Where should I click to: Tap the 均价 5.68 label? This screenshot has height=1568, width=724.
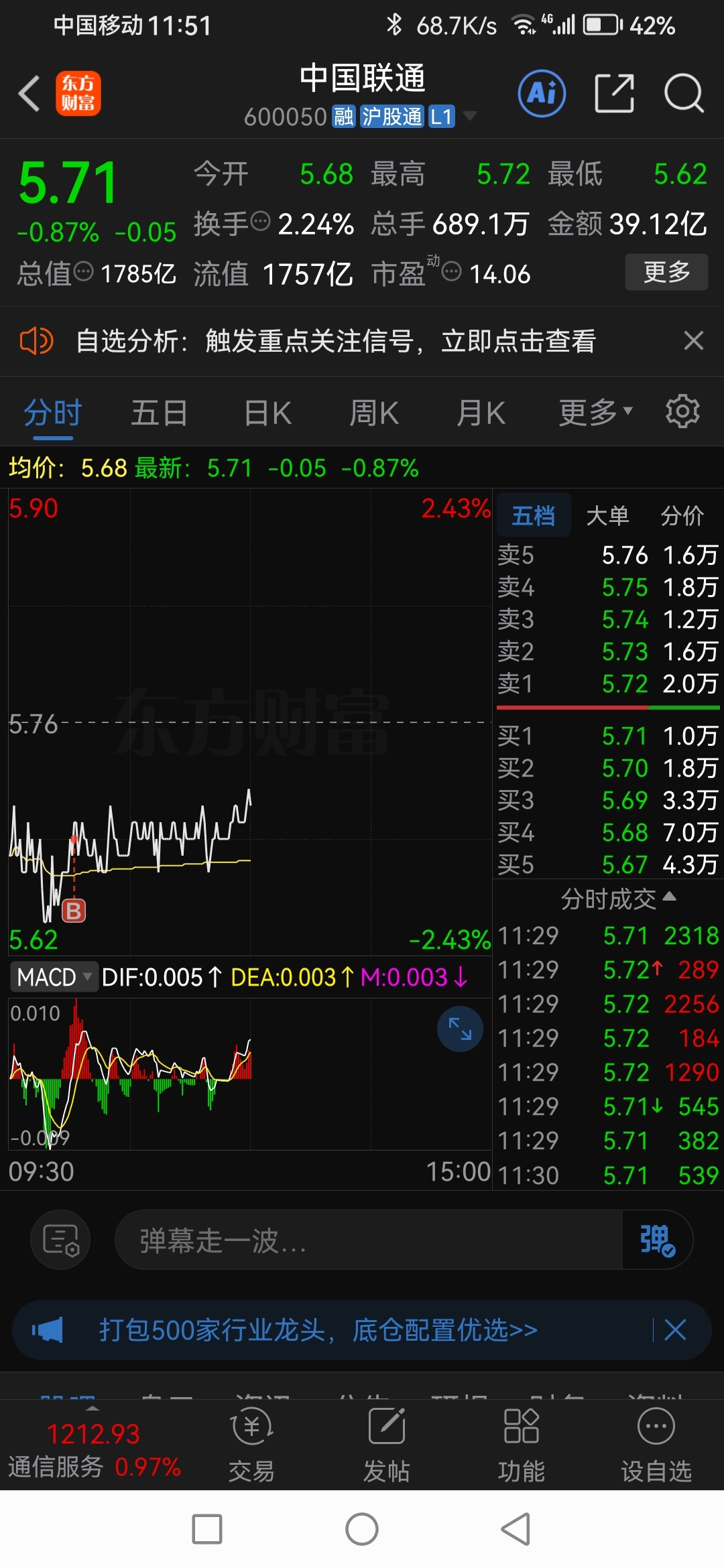point(68,468)
